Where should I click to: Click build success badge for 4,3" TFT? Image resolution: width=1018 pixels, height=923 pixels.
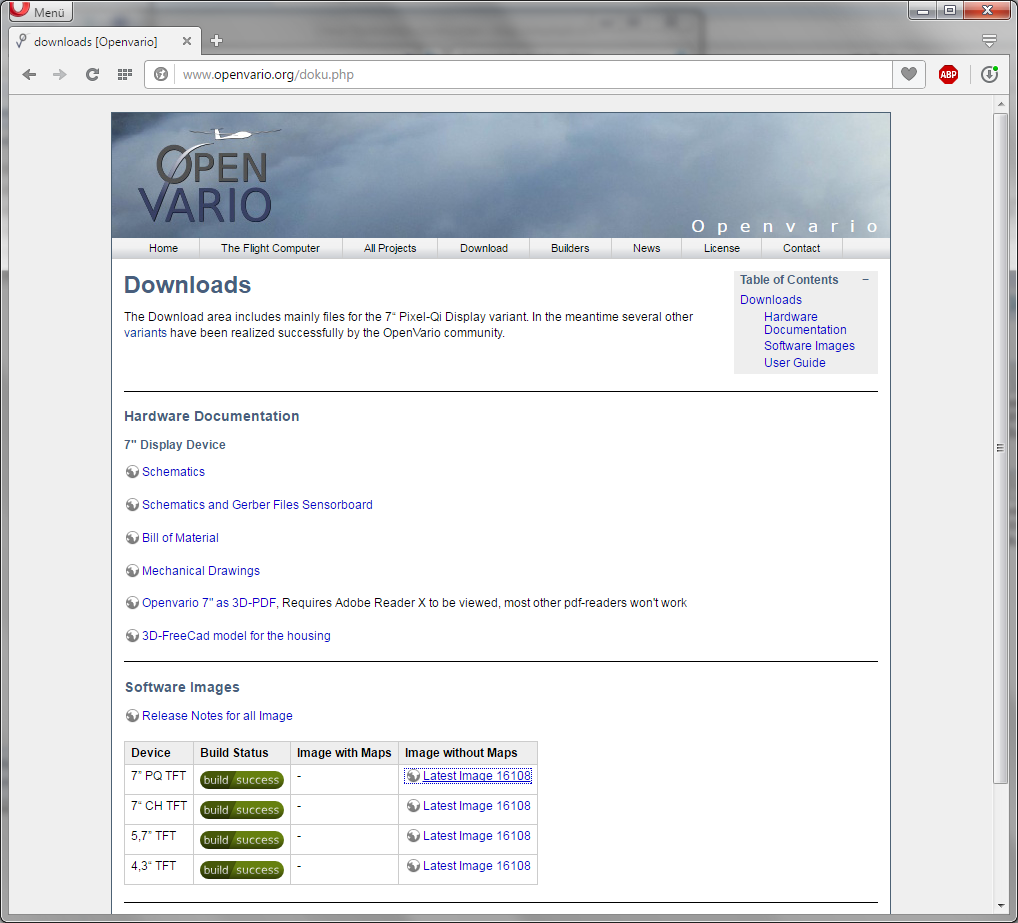pyautogui.click(x=242, y=869)
